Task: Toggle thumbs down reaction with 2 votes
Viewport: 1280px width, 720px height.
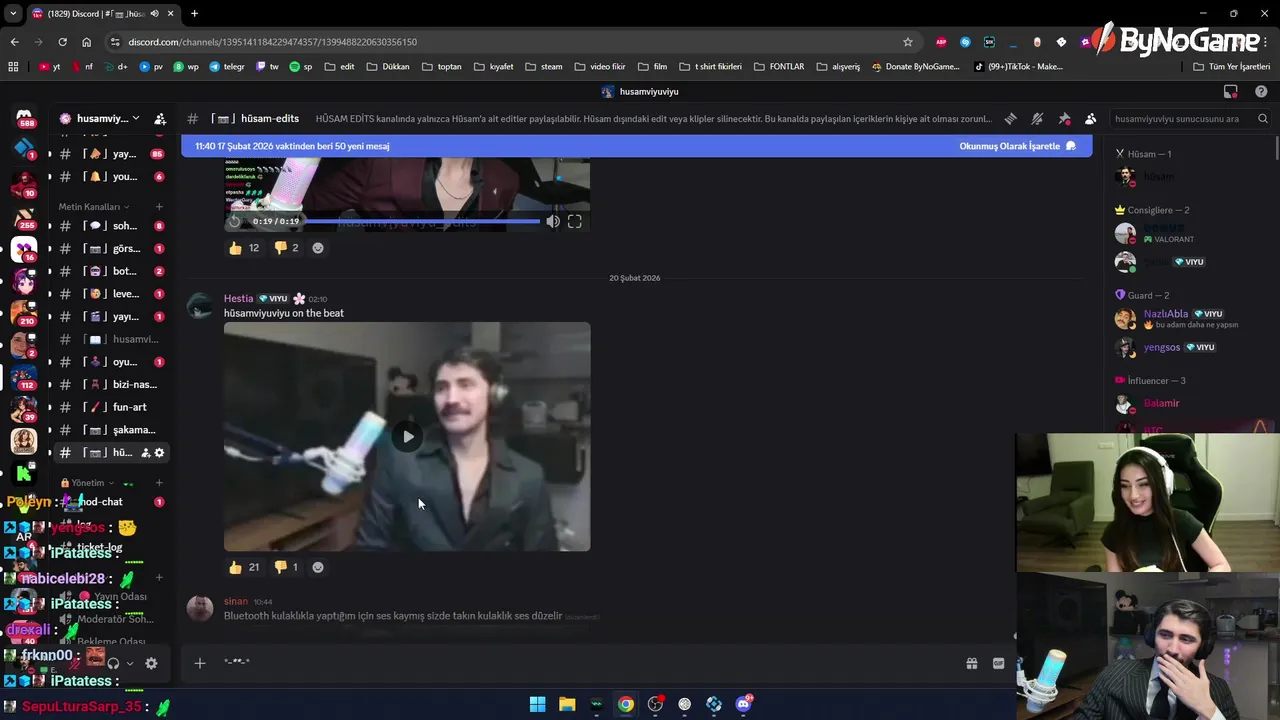Action: pyautogui.click(x=286, y=248)
